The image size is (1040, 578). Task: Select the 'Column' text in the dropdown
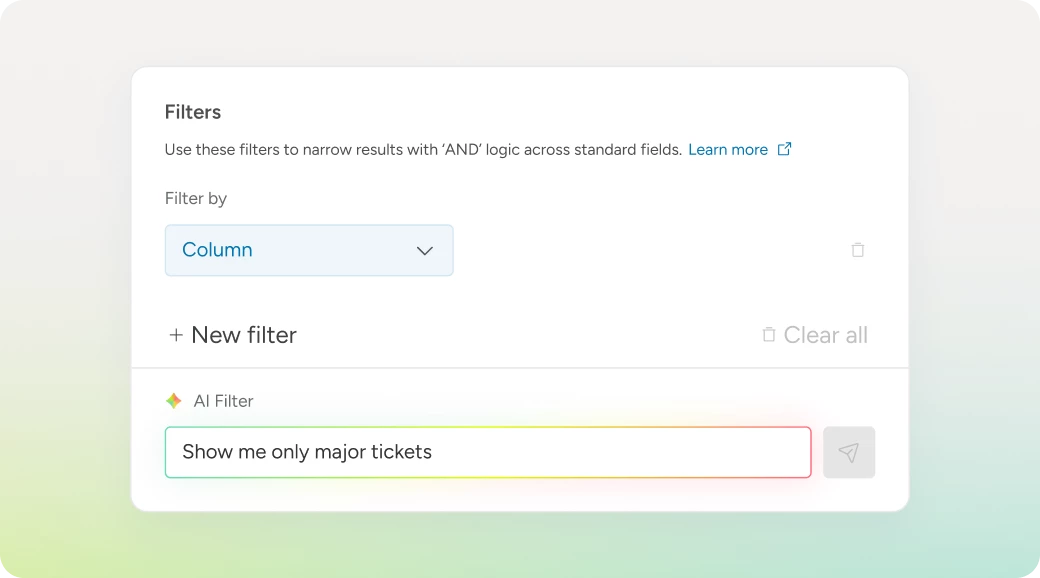[217, 250]
